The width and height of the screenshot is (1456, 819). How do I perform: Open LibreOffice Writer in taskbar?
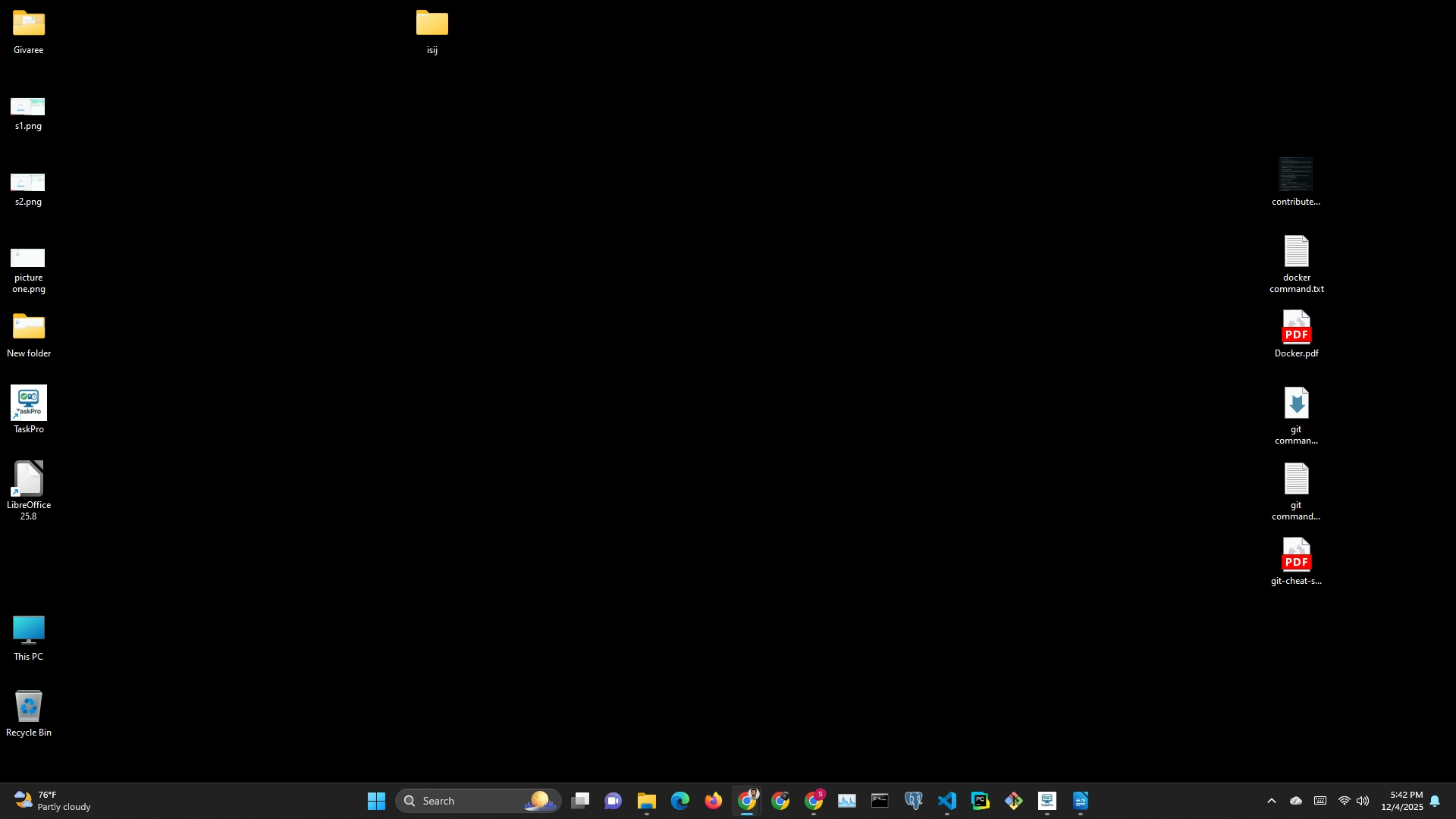pos(1080,801)
